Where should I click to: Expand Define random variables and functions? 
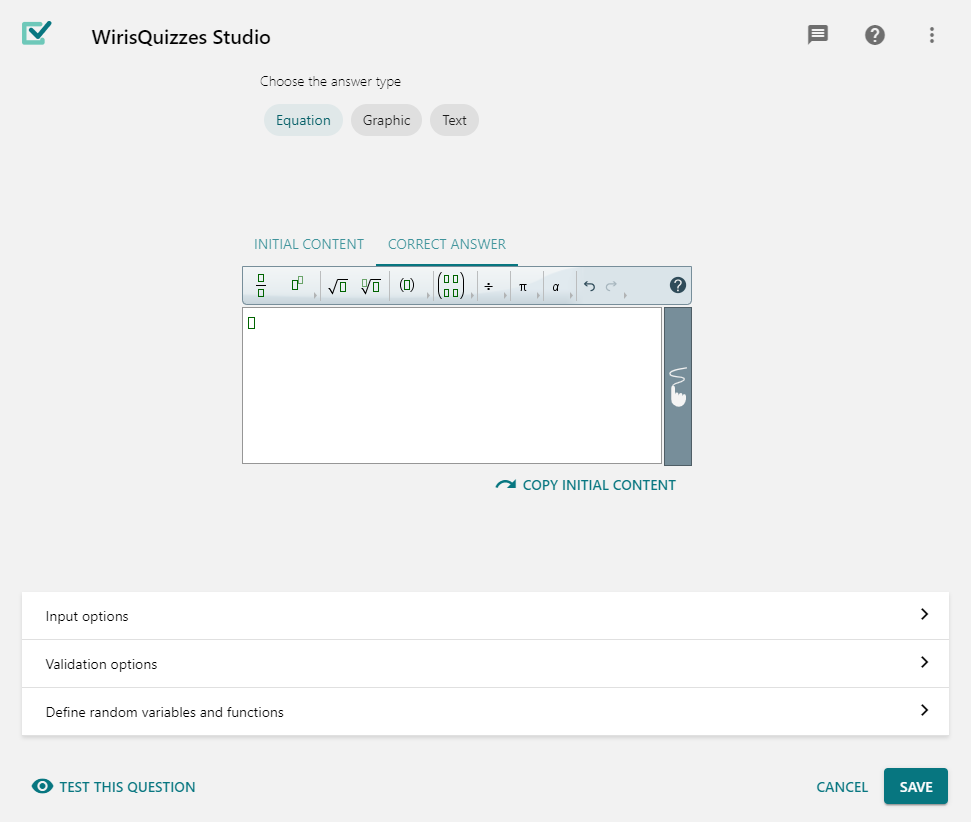(x=486, y=712)
